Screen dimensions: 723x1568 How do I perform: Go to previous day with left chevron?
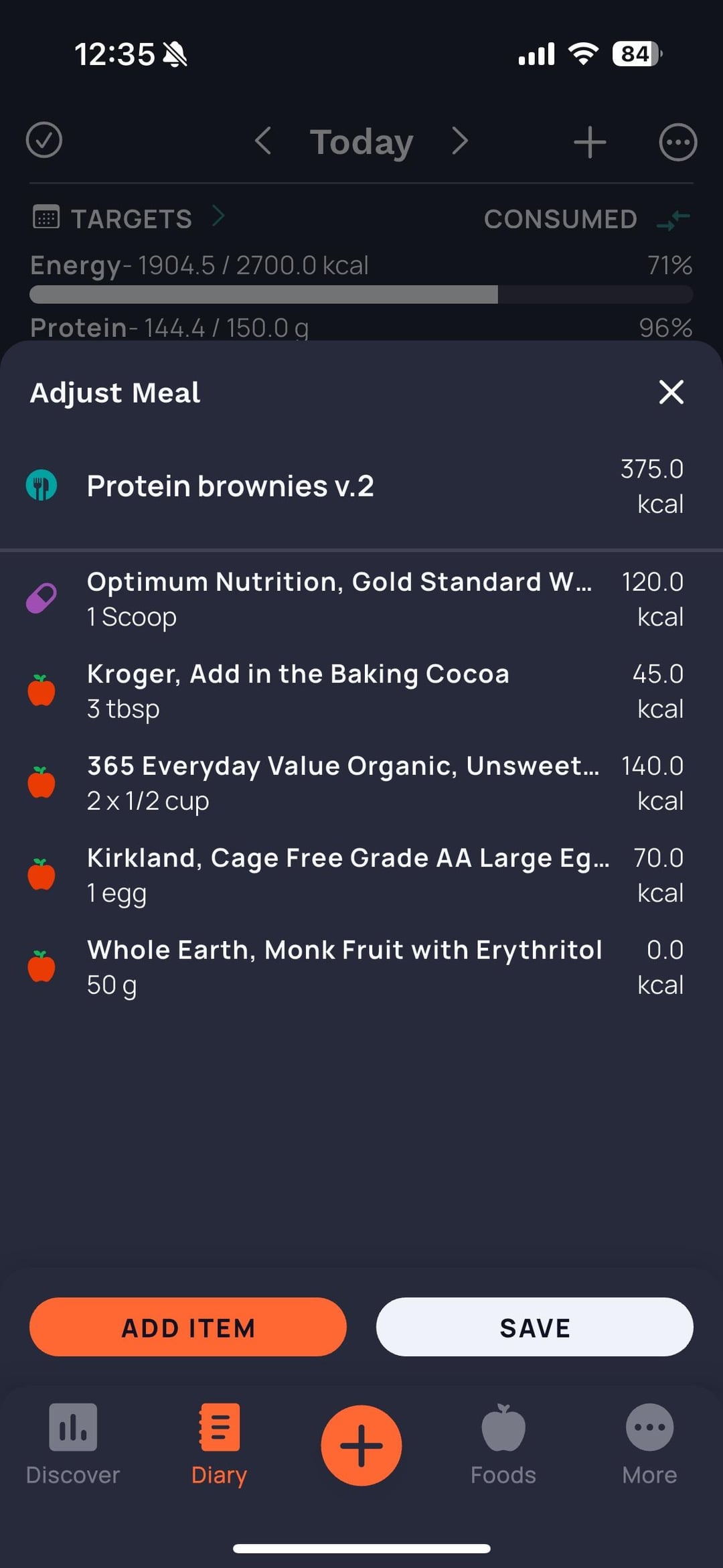263,141
